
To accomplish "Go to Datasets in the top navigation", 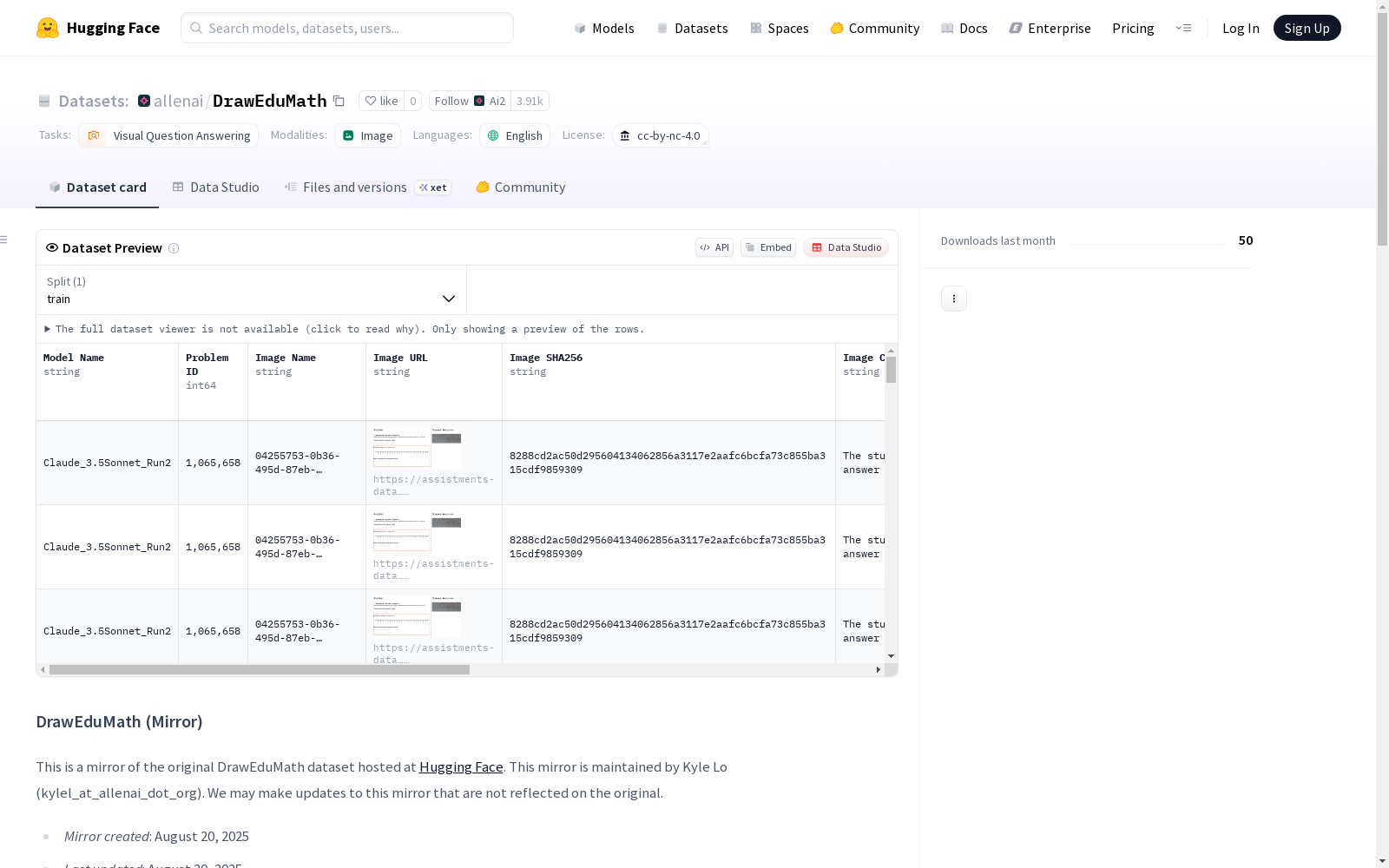I will 692,28.
